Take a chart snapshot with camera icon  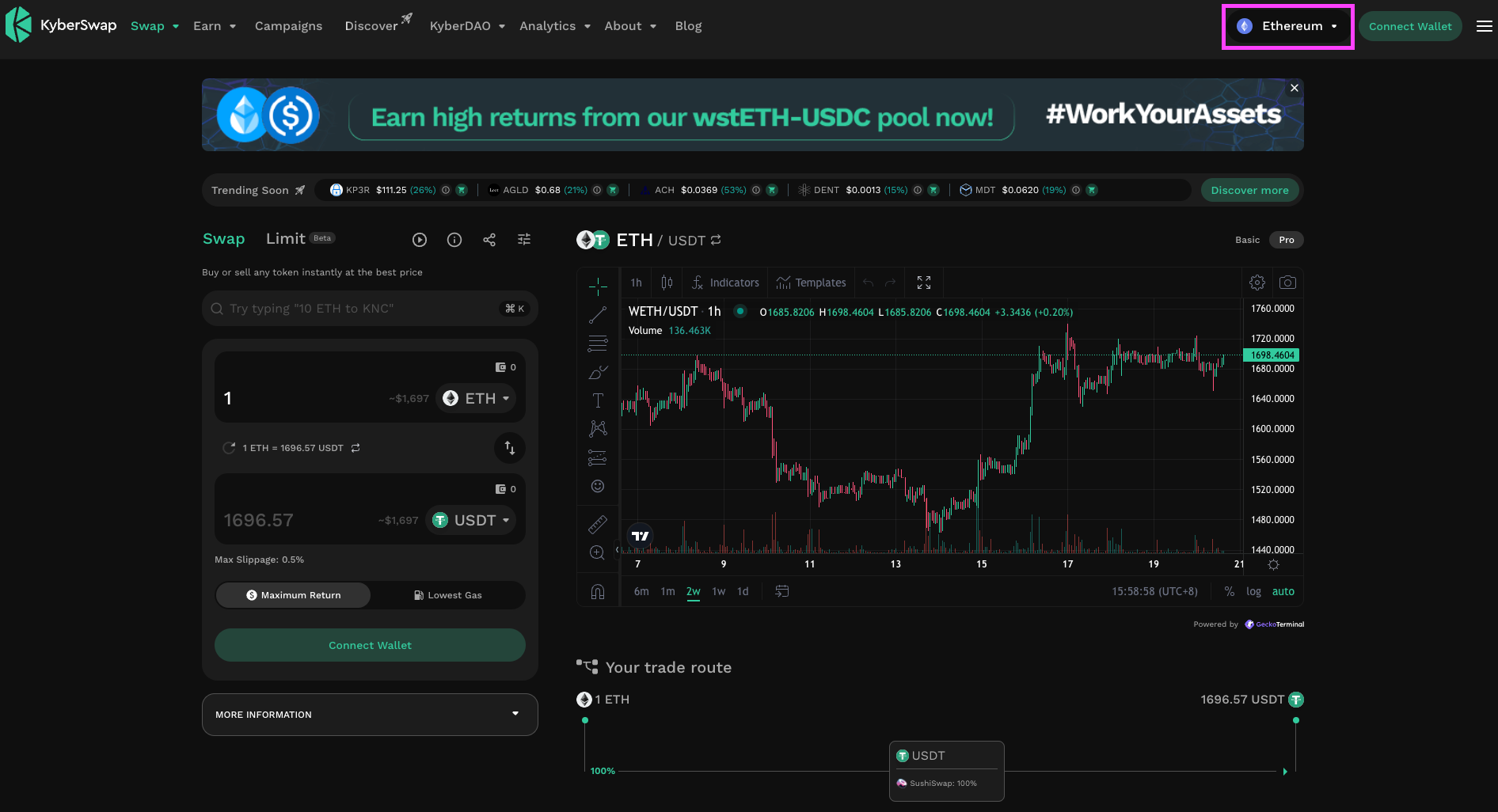1287,283
